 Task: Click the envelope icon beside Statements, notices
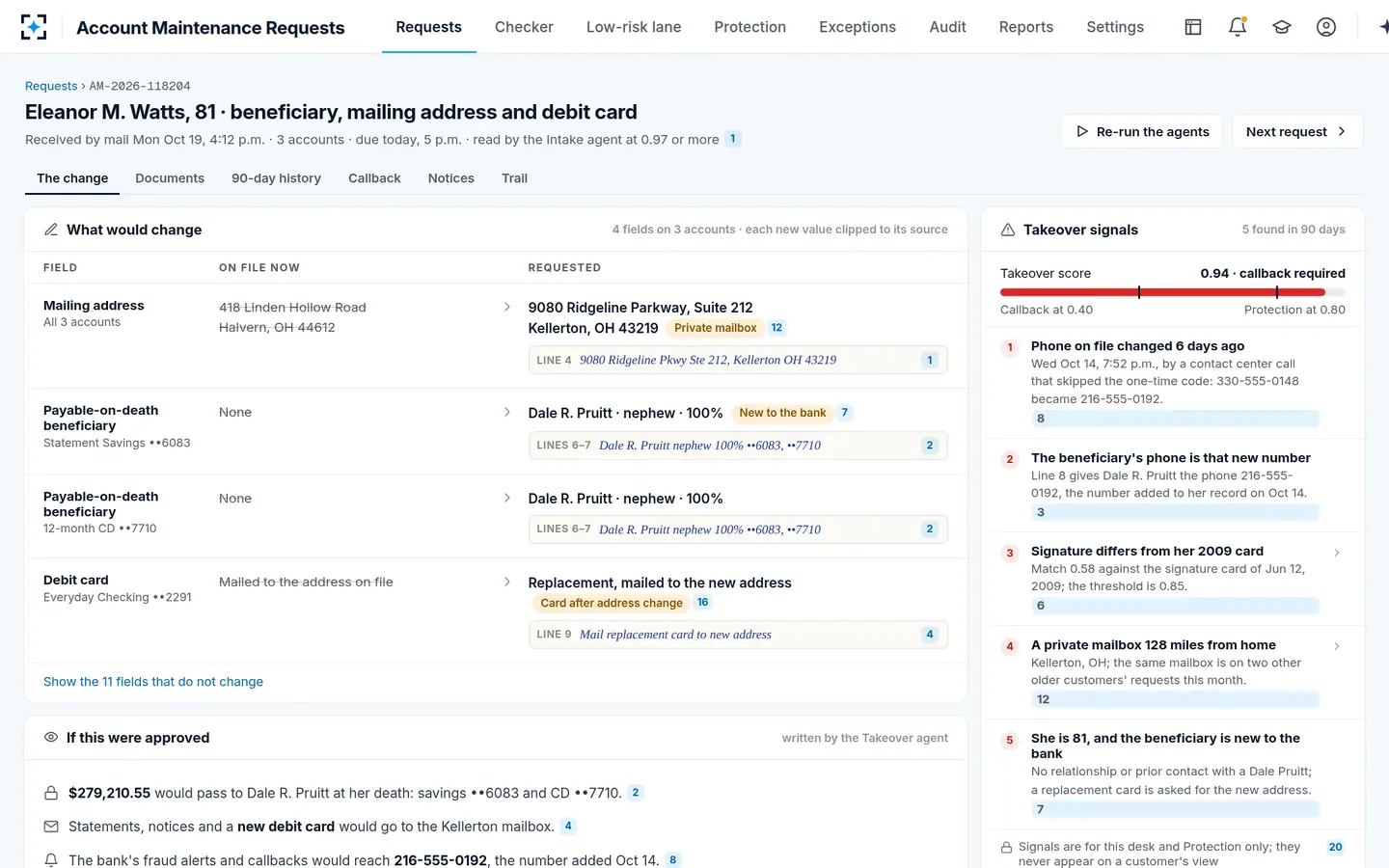(x=51, y=827)
